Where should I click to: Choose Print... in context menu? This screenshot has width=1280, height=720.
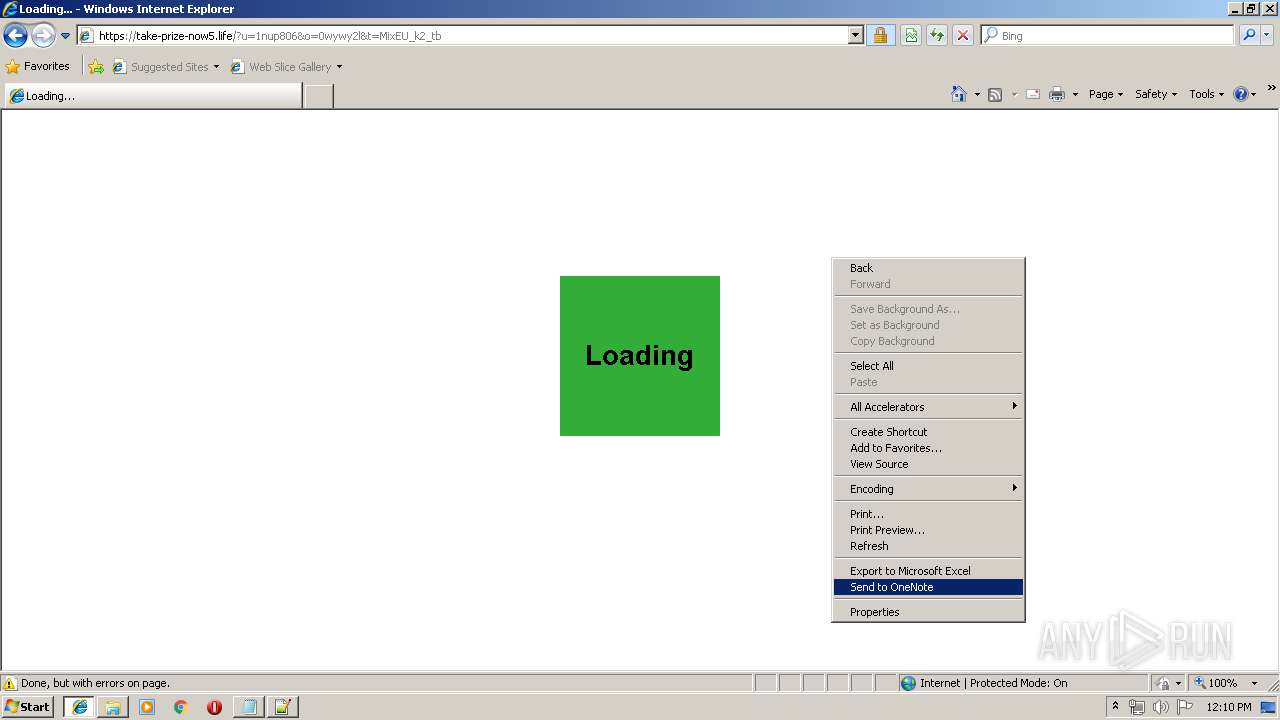click(x=928, y=514)
